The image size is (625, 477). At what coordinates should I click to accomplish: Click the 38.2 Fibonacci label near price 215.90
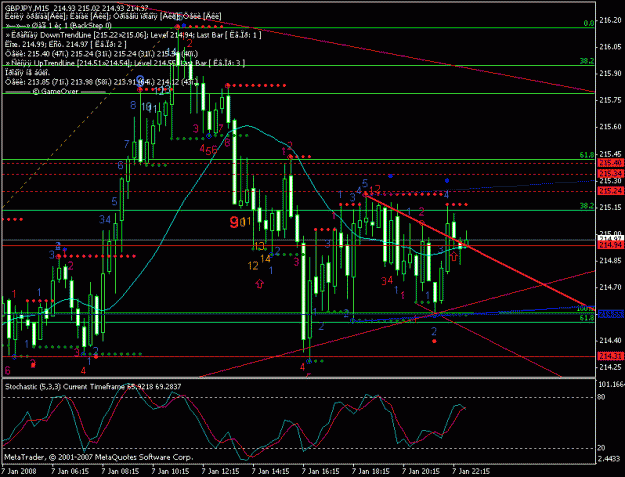(x=587, y=61)
